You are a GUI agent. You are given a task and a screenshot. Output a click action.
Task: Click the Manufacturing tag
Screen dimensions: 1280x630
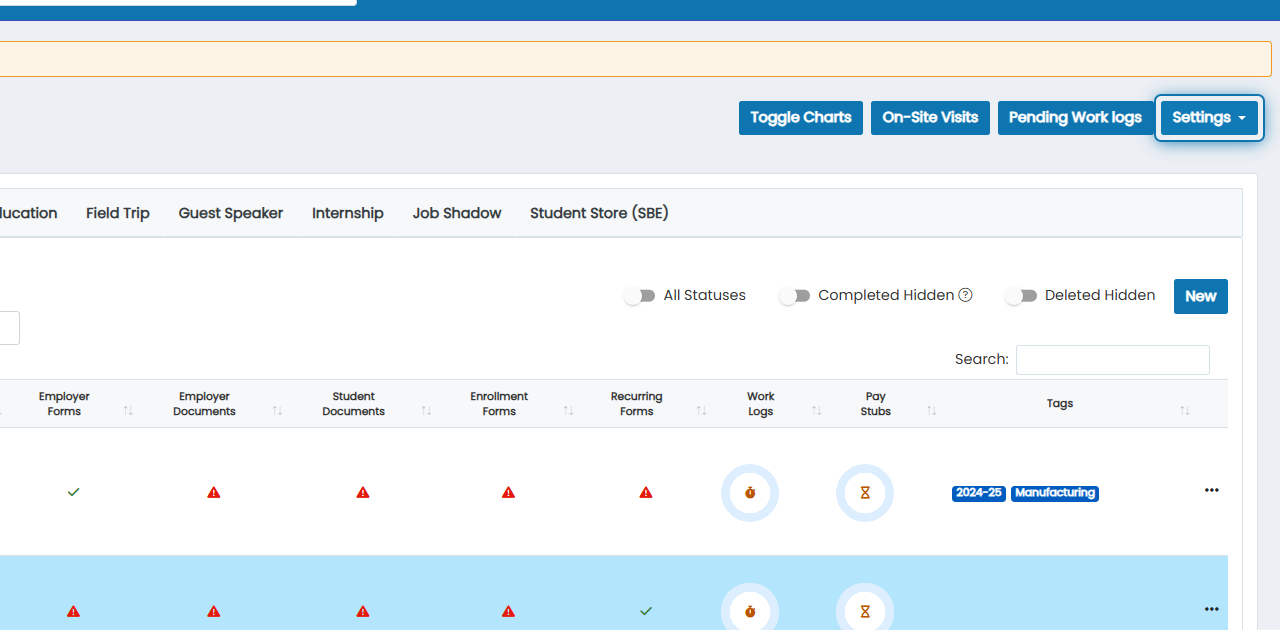(x=1055, y=493)
